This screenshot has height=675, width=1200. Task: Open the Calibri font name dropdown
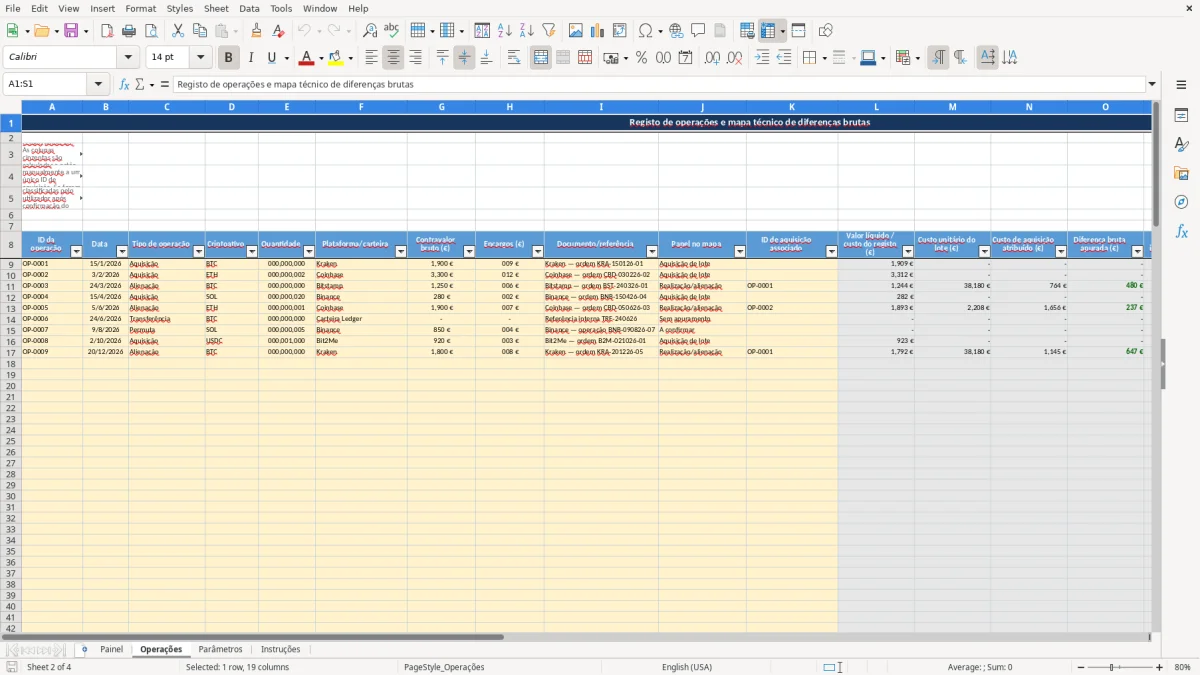[x=128, y=58]
